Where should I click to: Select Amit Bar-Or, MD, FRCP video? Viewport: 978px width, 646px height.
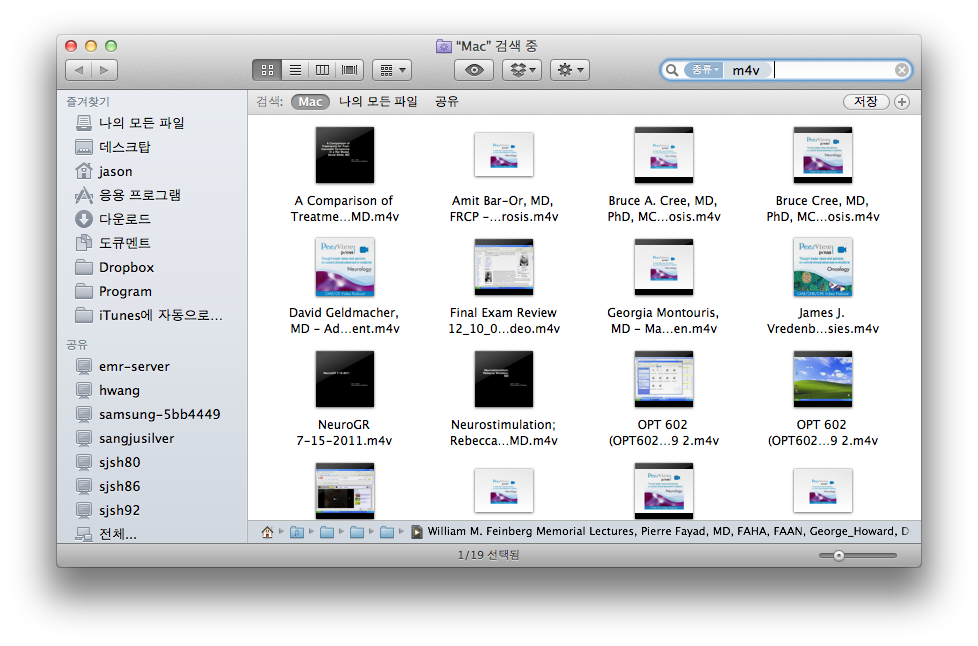point(503,155)
